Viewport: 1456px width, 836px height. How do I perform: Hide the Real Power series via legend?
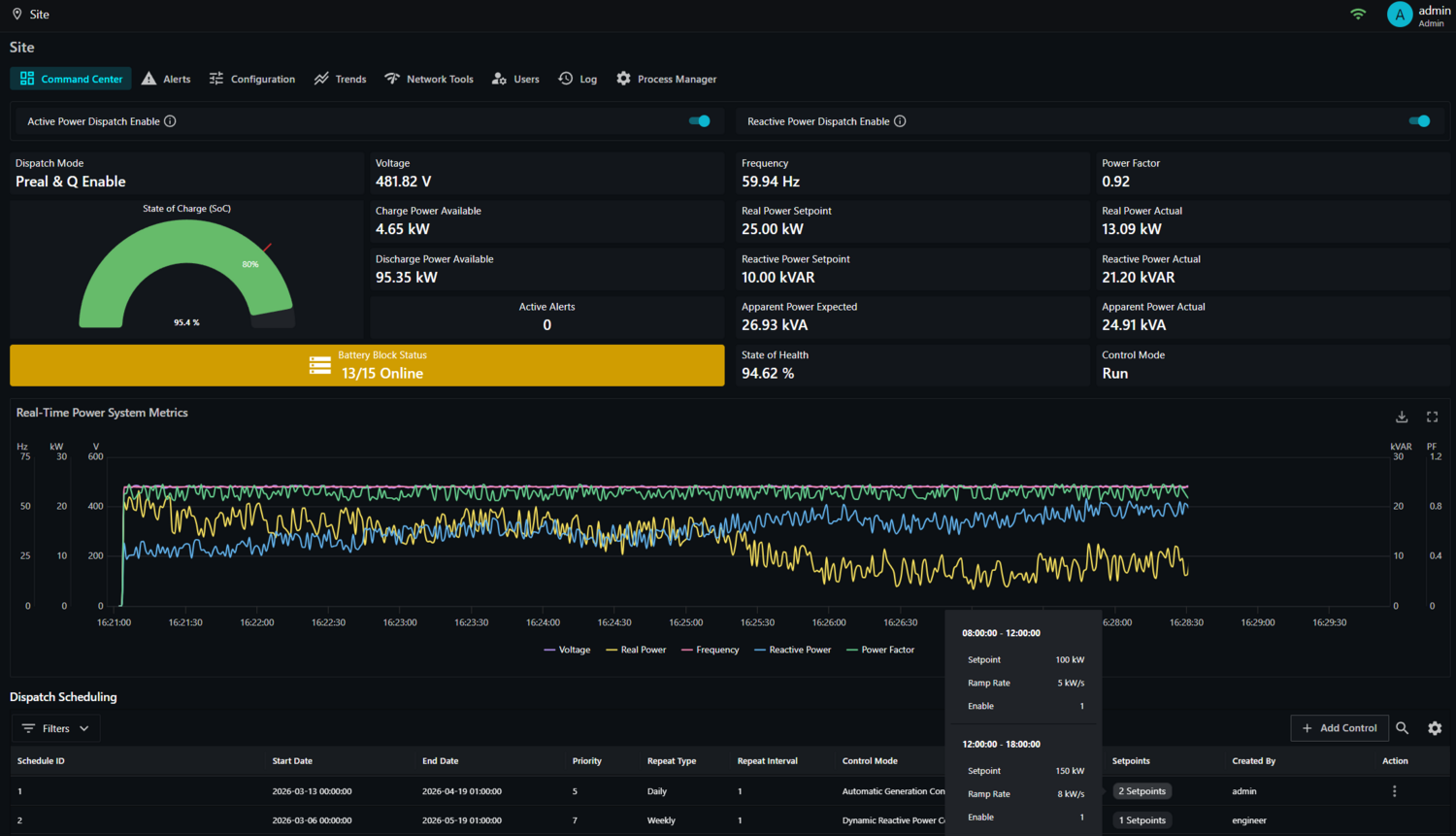(x=636, y=650)
